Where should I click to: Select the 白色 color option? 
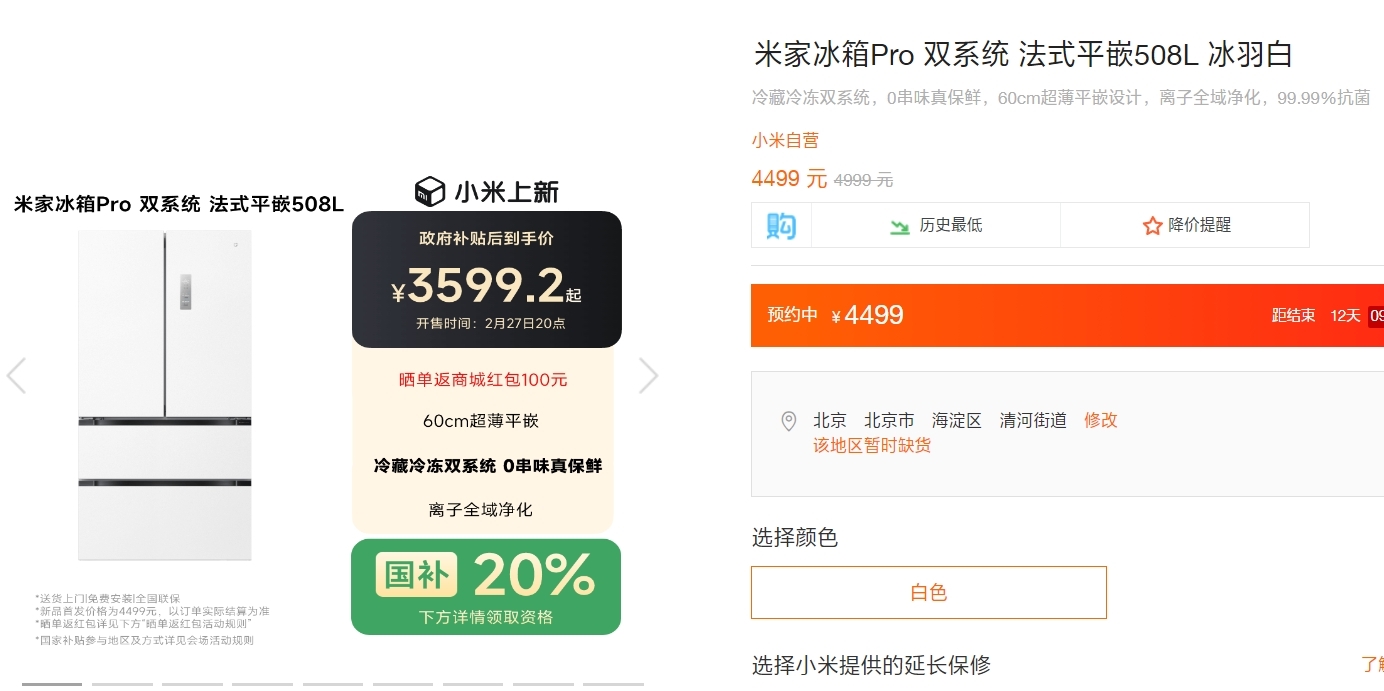[929, 593]
